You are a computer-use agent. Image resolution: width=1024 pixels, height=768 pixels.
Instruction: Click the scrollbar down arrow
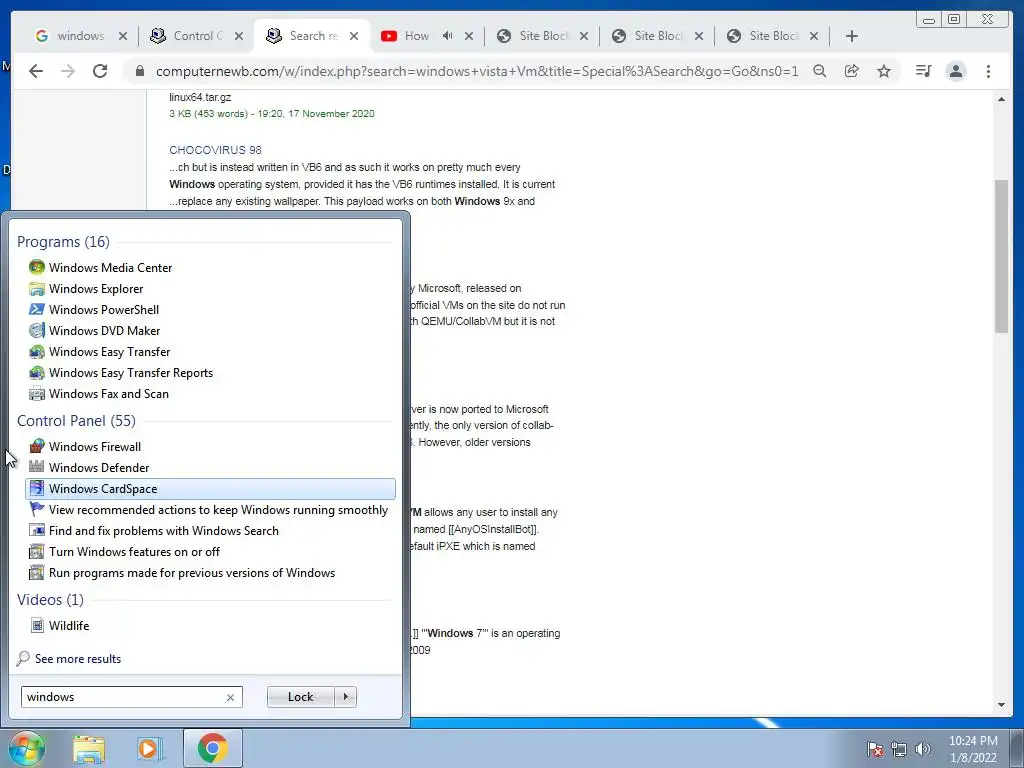1001,705
